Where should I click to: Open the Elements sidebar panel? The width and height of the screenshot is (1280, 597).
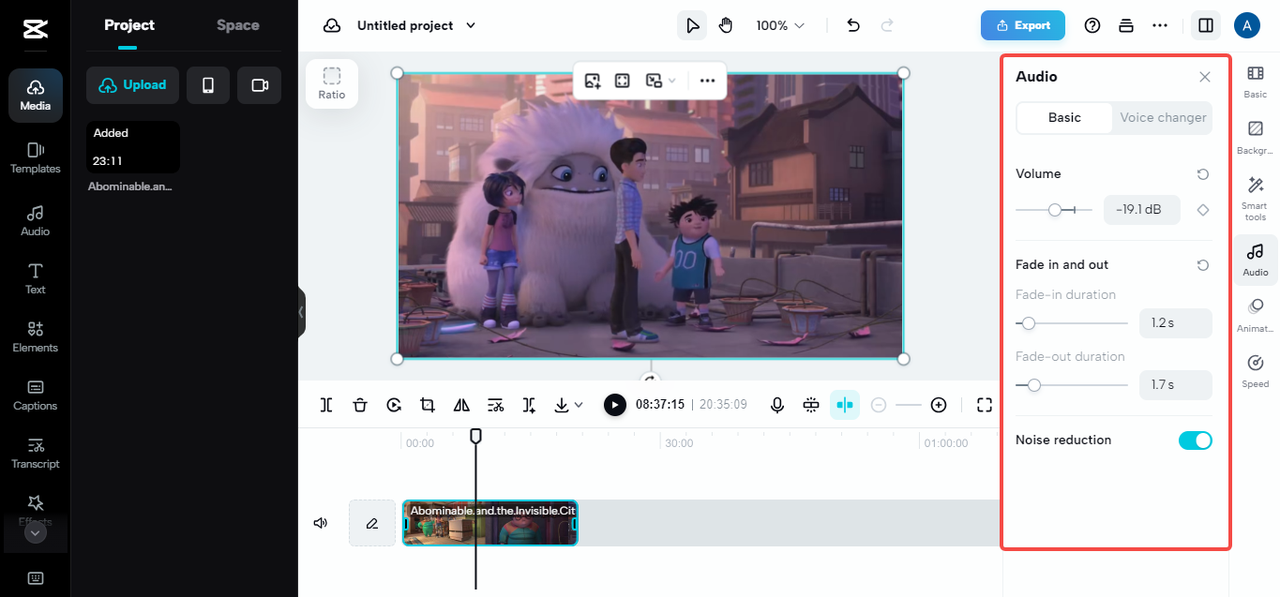pos(35,337)
